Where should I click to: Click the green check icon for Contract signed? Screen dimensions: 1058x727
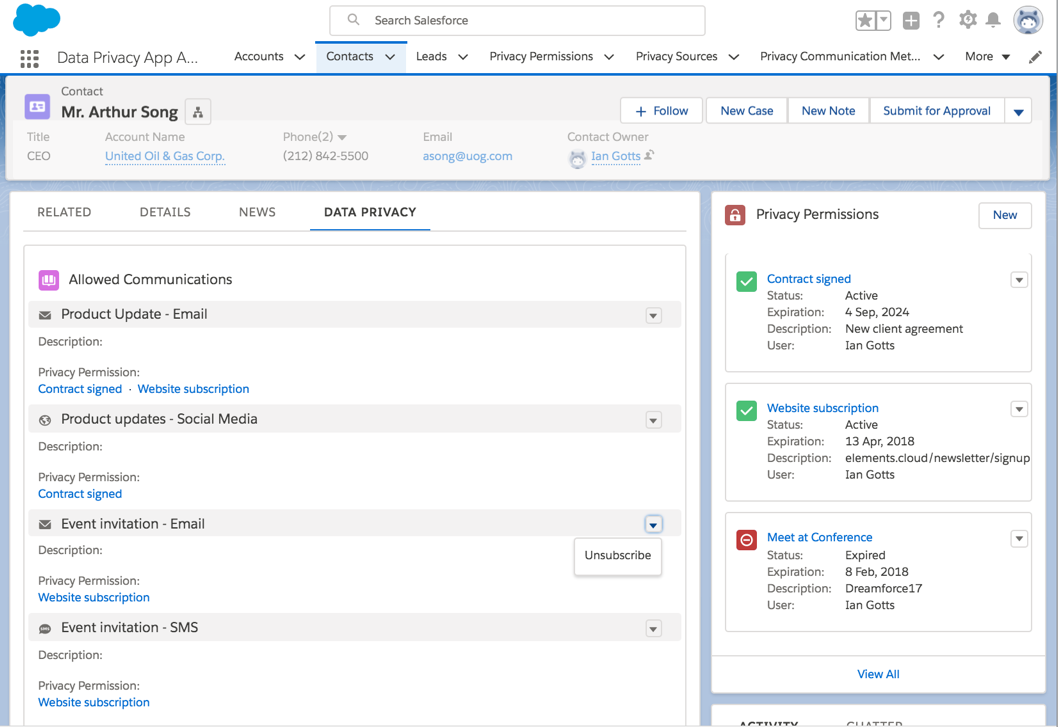click(746, 281)
